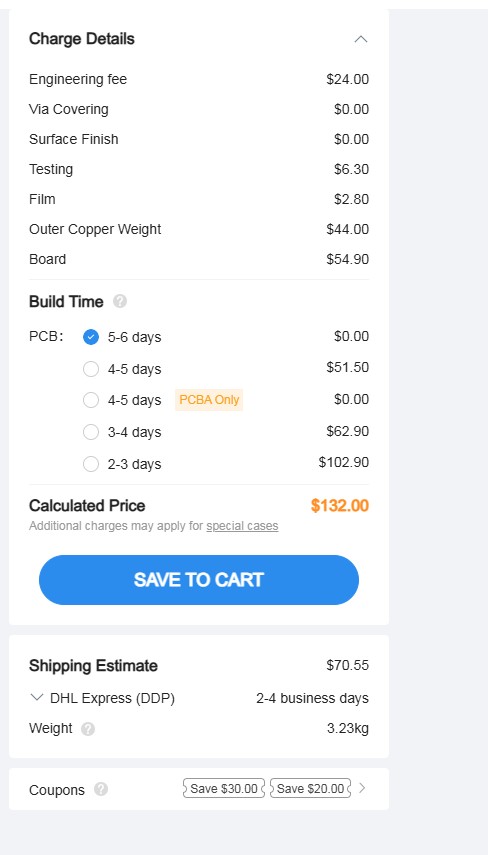Click the SAVE TO CART button
Viewport: 488px width, 855px height.
pyautogui.click(x=199, y=580)
